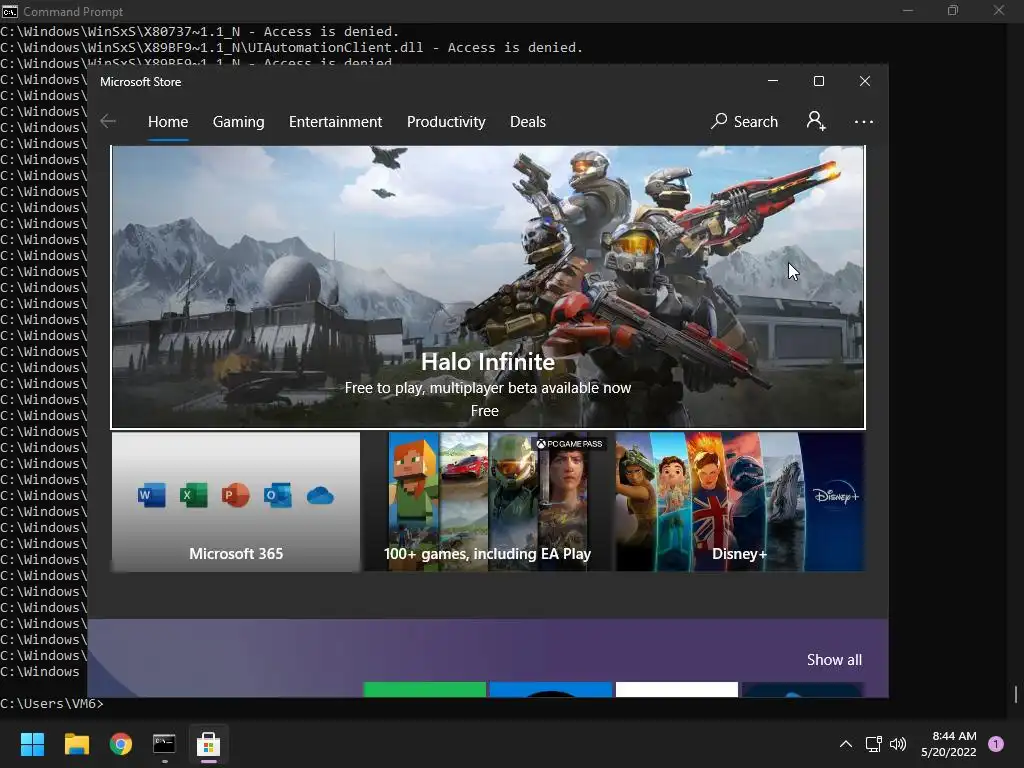
Task: Open Search in Microsoft Store
Action: 744,121
